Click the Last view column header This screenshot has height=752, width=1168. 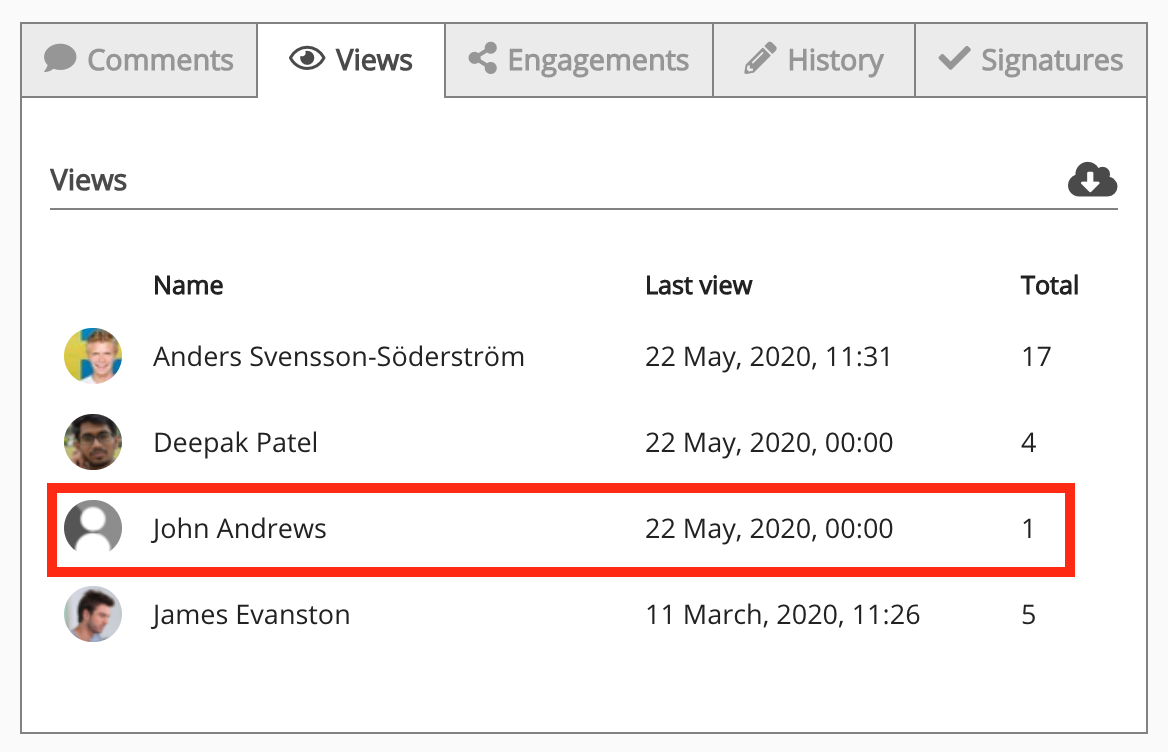pos(698,285)
